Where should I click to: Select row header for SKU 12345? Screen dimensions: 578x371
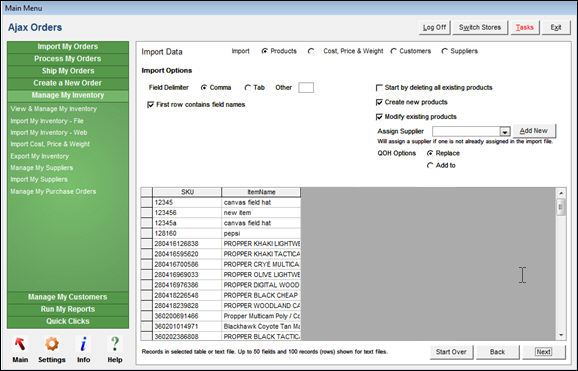pos(147,202)
